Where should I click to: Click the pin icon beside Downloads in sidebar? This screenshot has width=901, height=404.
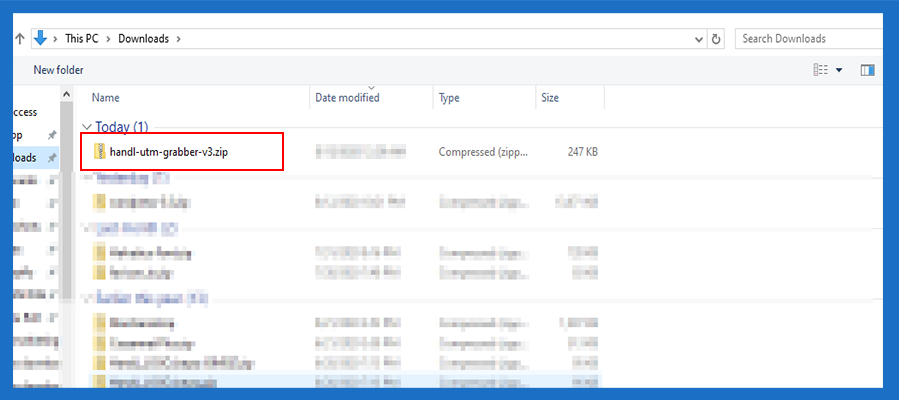52,158
